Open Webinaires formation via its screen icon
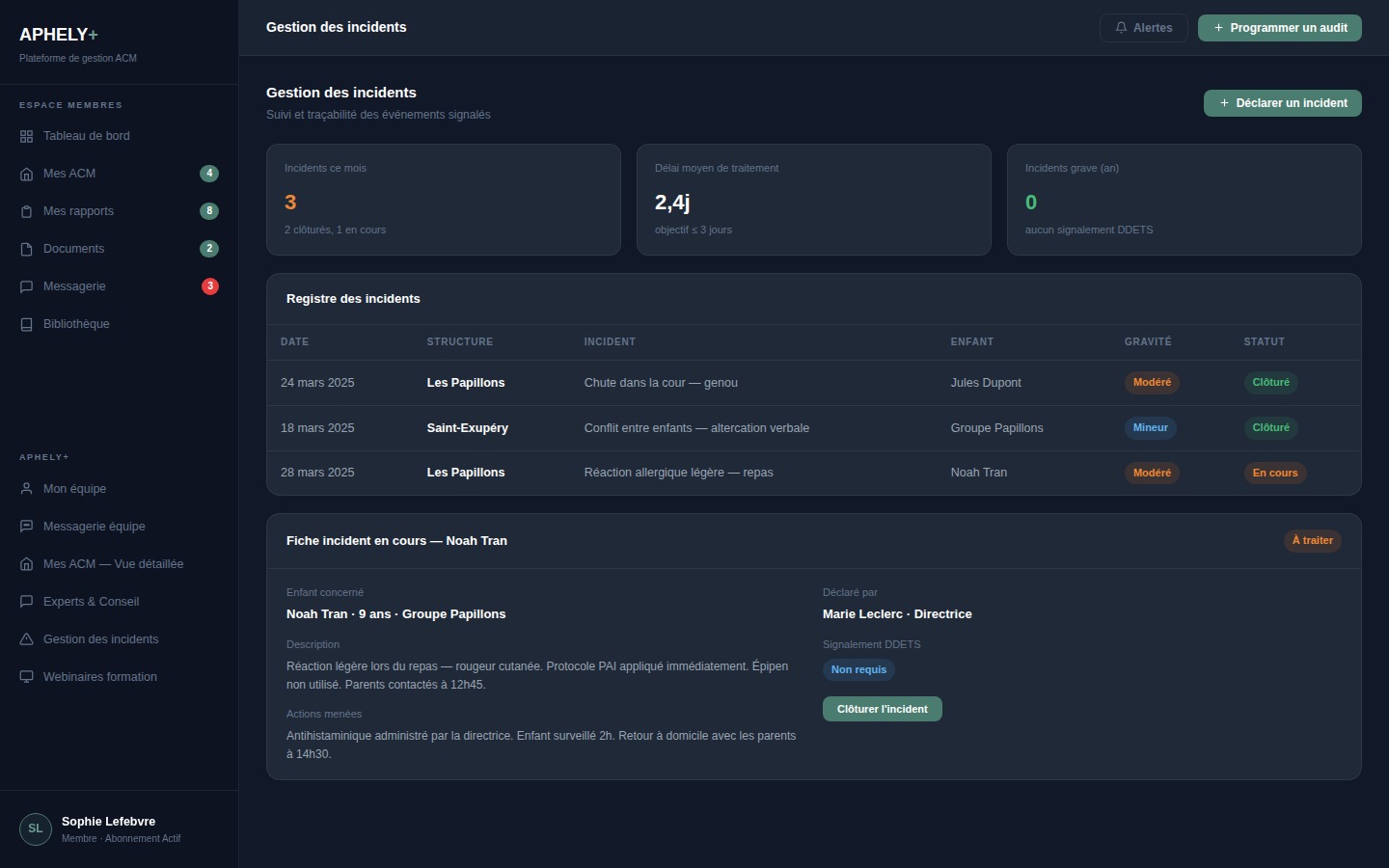Viewport: 1389px width, 868px height. pos(26,677)
